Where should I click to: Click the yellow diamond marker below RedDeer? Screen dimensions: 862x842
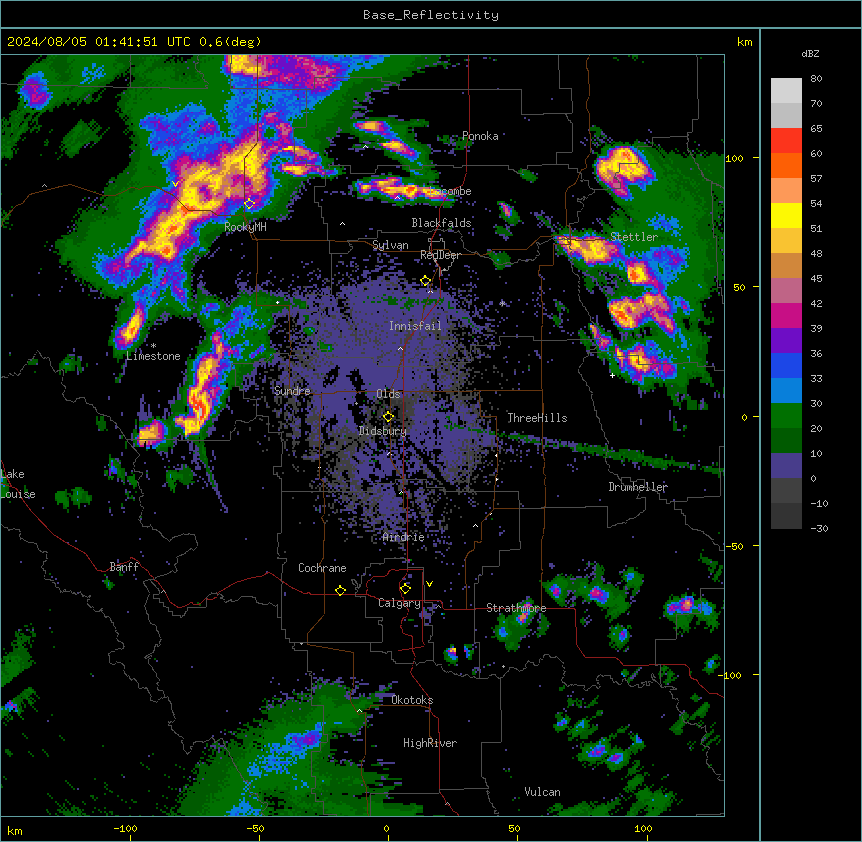point(426,281)
